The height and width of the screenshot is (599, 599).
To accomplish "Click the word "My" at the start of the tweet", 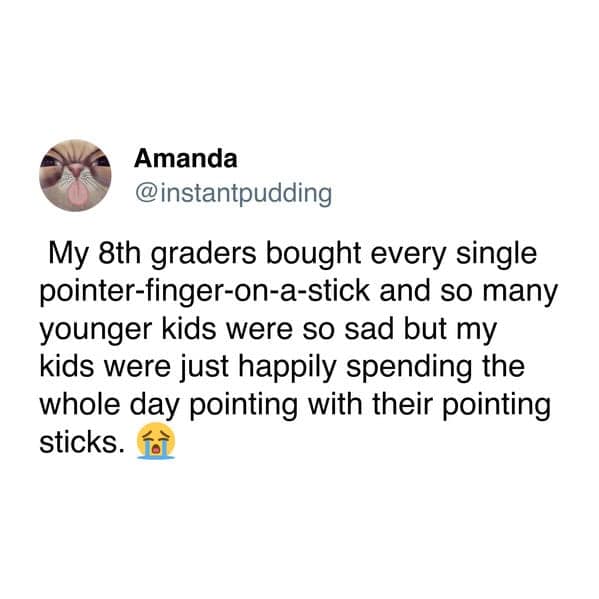I will pyautogui.click(x=68, y=255).
